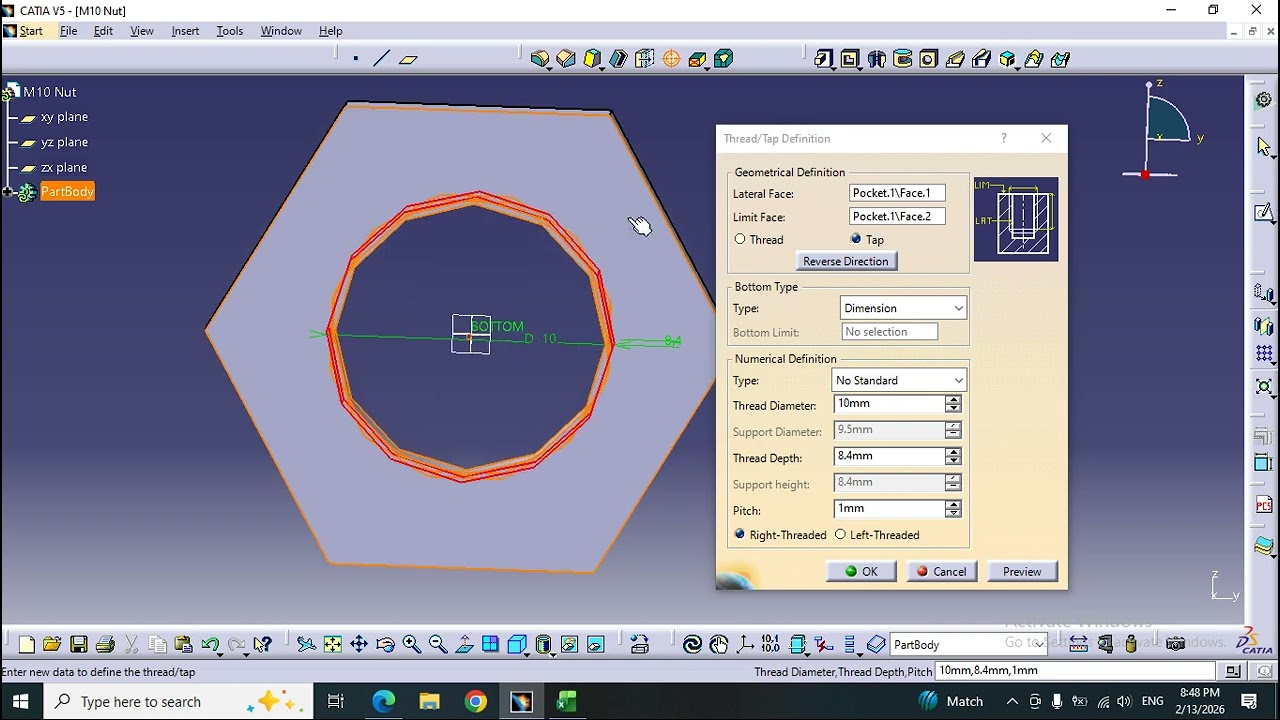Click the Zoom Out magnifier icon
Screen dimensions: 1280x720
point(437,645)
